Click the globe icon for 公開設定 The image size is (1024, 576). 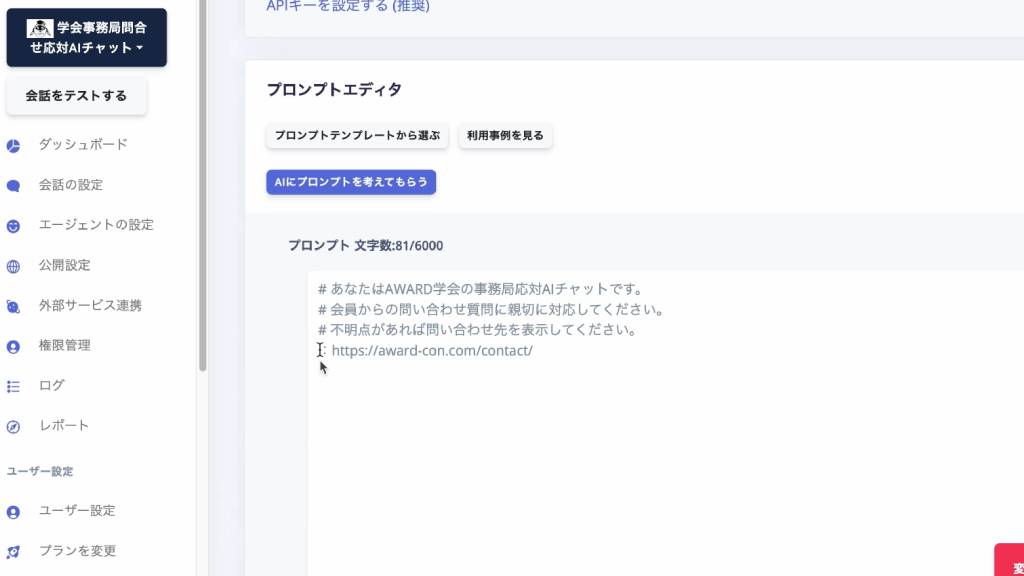tap(14, 266)
